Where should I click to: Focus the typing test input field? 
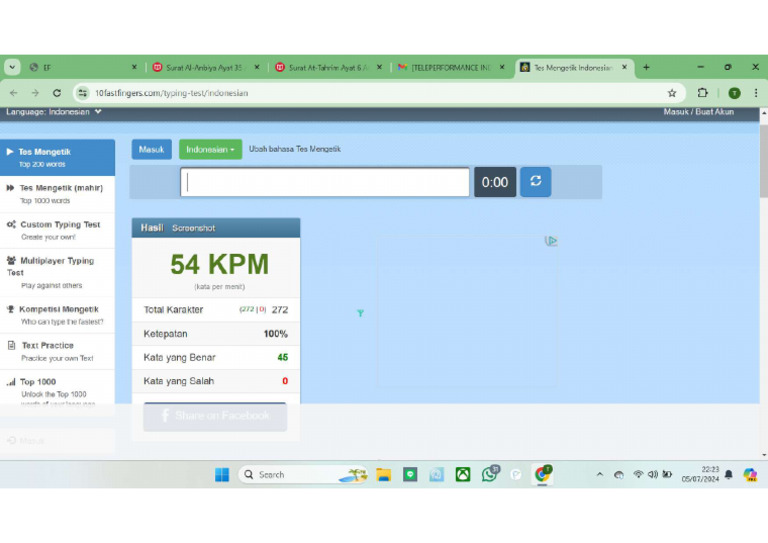click(x=325, y=182)
